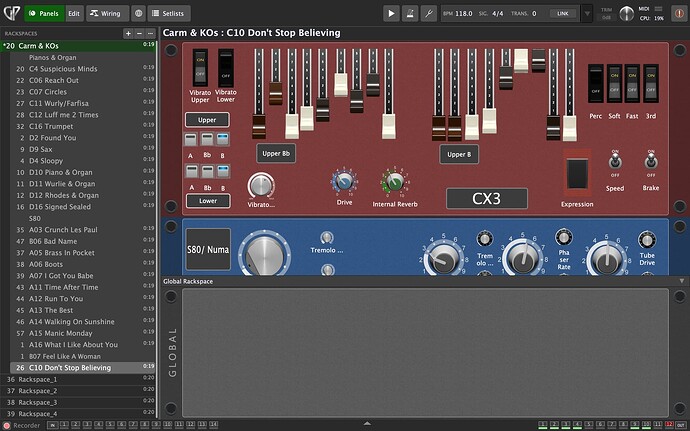Select variation C06 Reach Out
The image size is (690, 431).
click(83, 80)
